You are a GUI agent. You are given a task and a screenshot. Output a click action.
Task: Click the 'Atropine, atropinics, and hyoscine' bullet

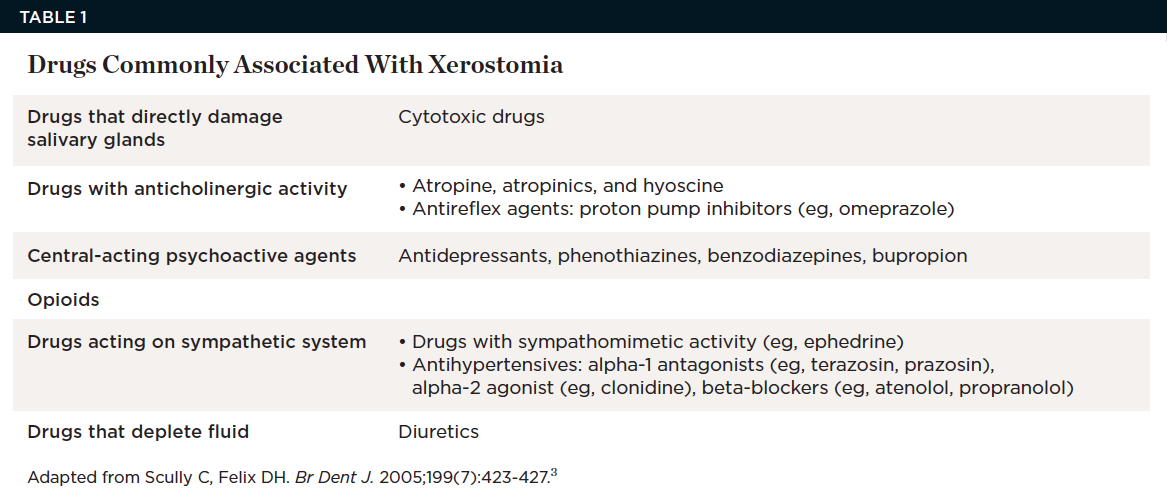click(x=566, y=186)
